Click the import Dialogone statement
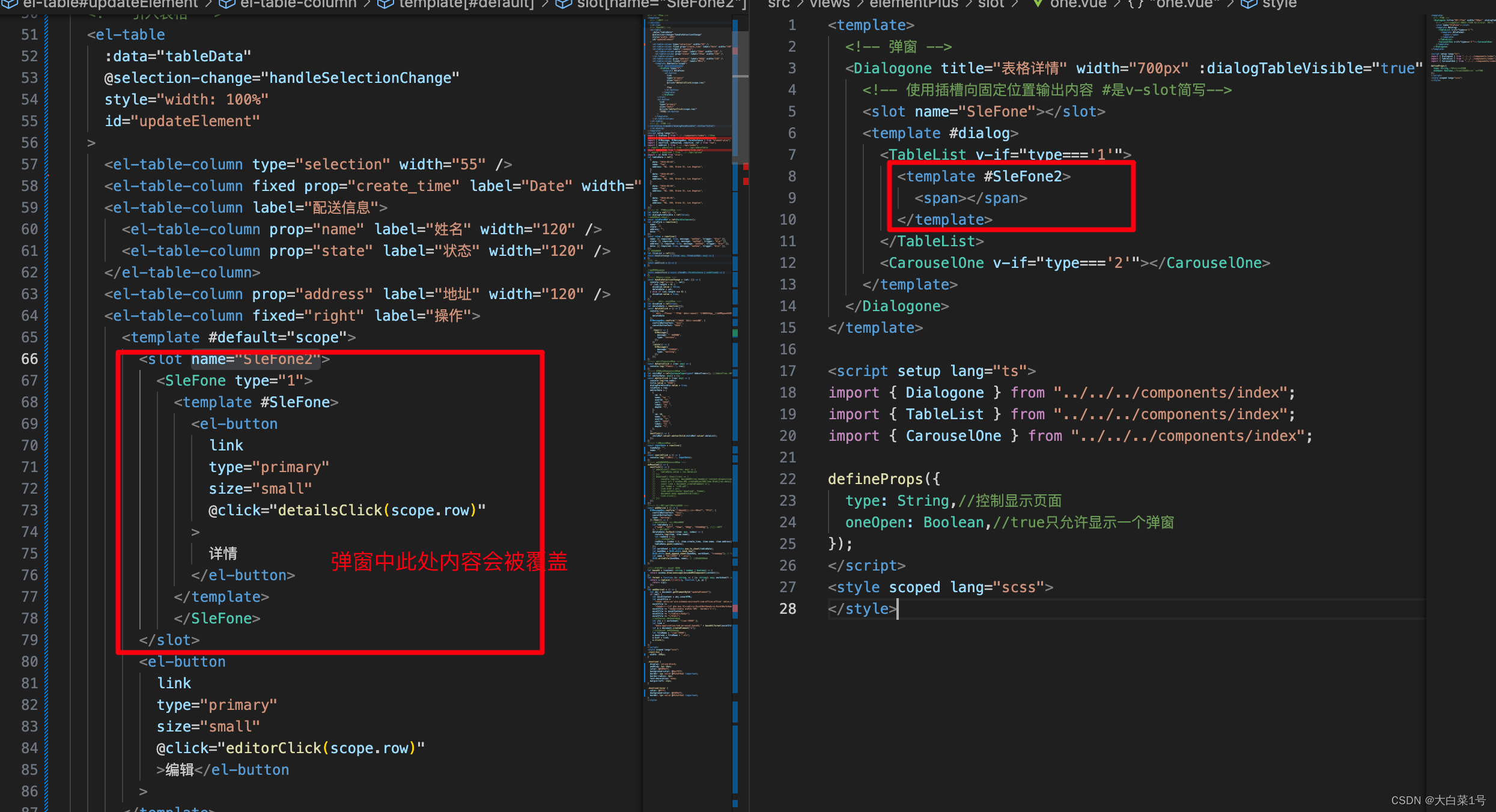 (x=1061, y=393)
